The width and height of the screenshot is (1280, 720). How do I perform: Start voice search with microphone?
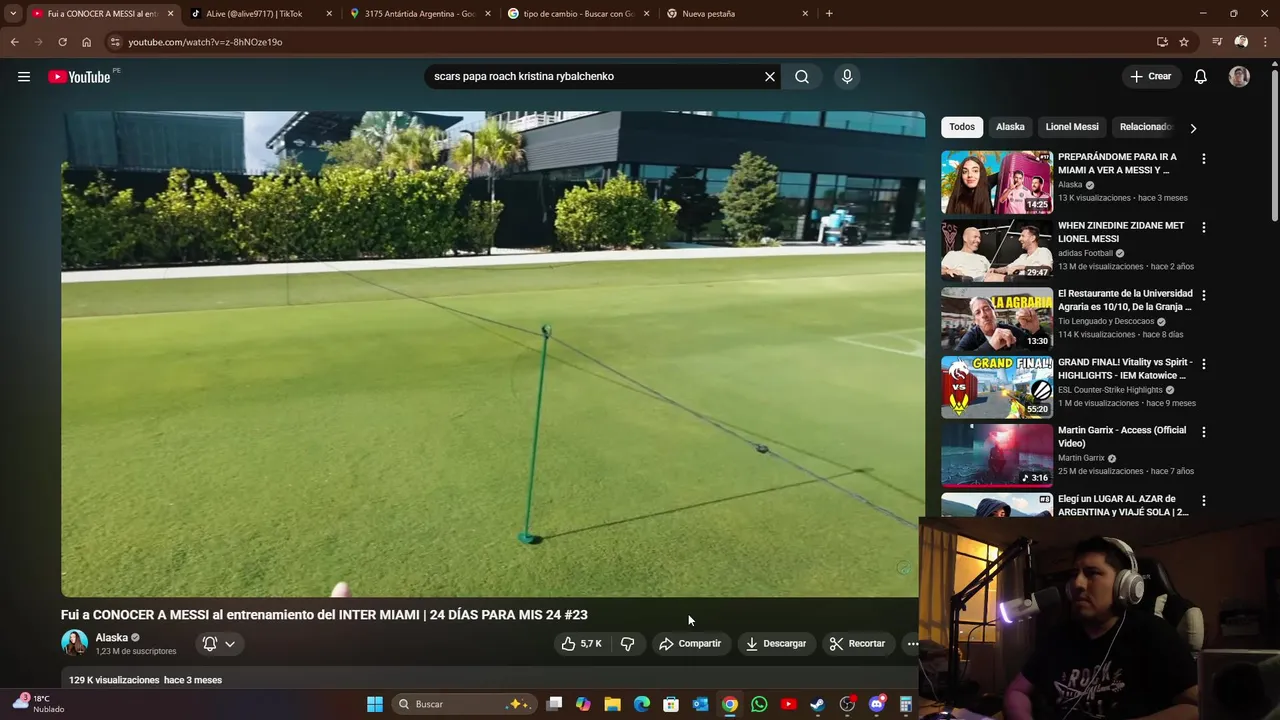(847, 76)
